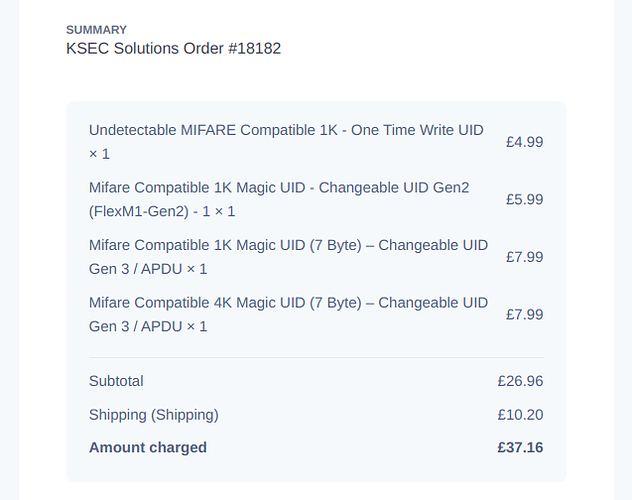Click the '× 1' quantity under Undetectable MIFARE
The height and width of the screenshot is (500, 632).
coord(99,154)
